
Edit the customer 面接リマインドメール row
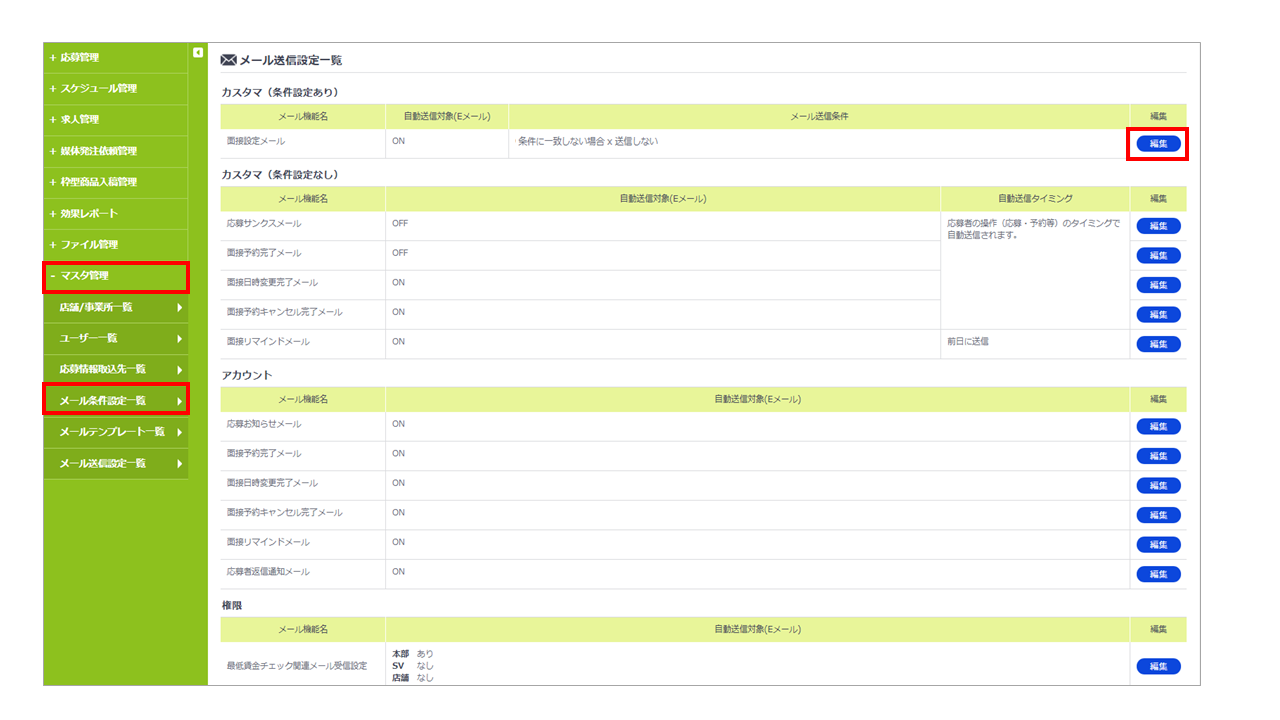pyautogui.click(x=1158, y=344)
